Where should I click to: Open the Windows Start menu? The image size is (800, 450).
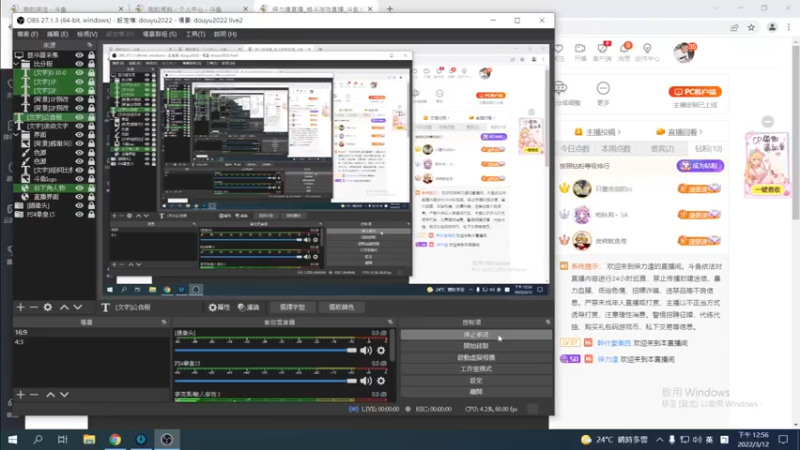point(12,439)
